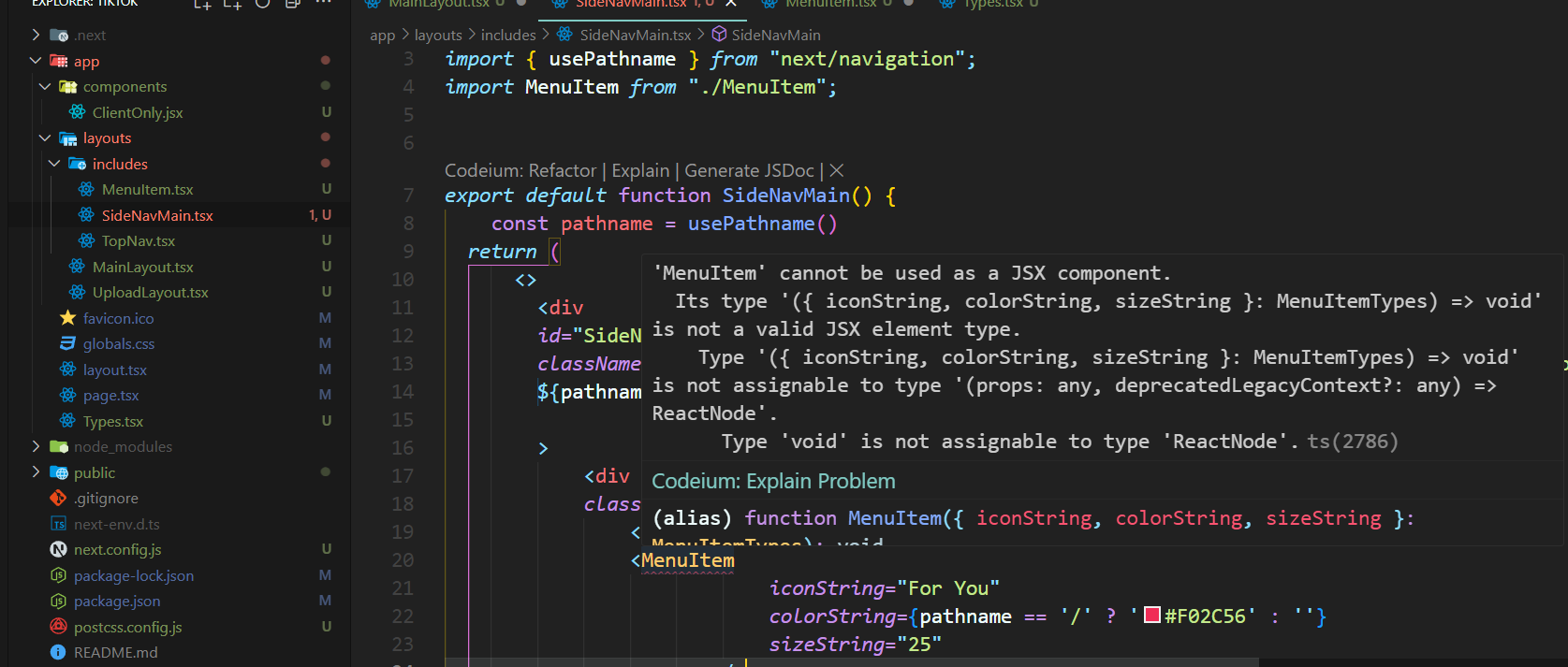The image size is (1568, 667).
Task: Click the info icon of README.md
Action: click(58, 652)
